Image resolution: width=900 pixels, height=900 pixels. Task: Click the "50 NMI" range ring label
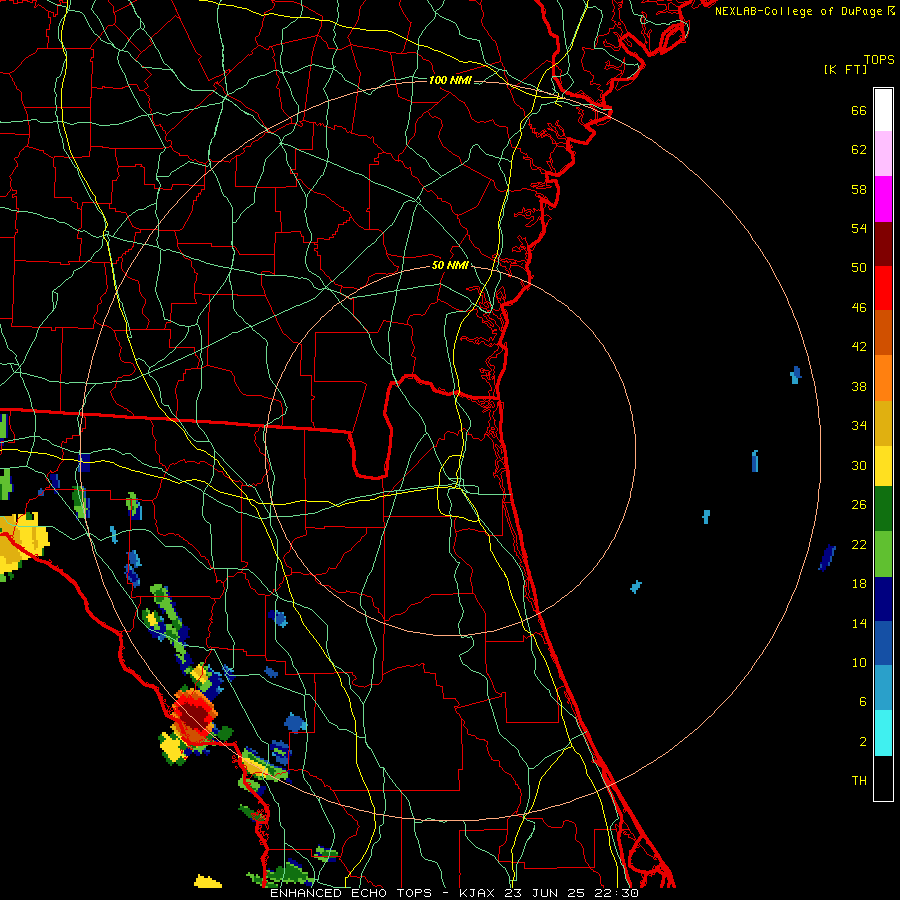click(x=450, y=265)
